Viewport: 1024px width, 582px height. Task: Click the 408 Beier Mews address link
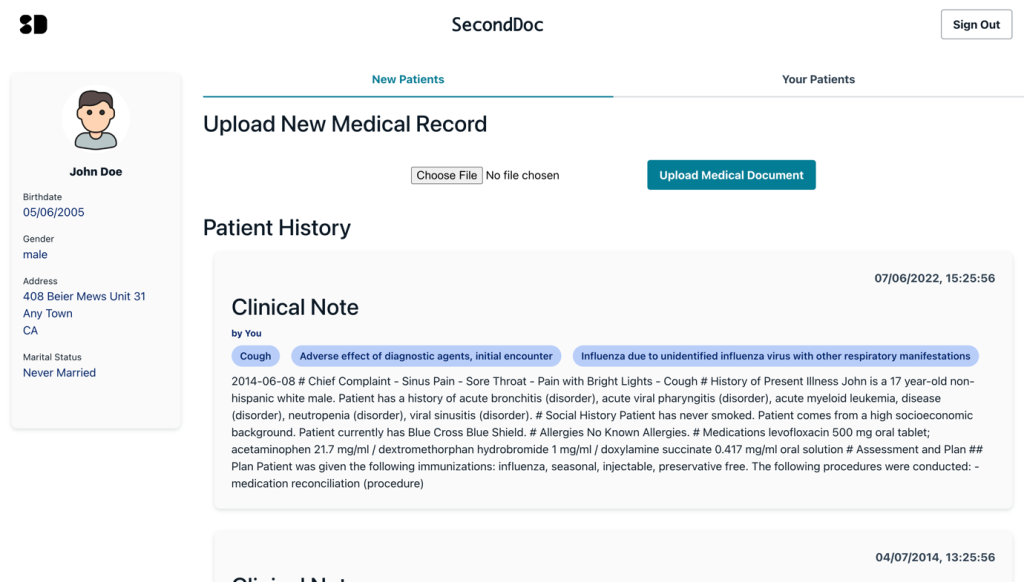pos(84,296)
